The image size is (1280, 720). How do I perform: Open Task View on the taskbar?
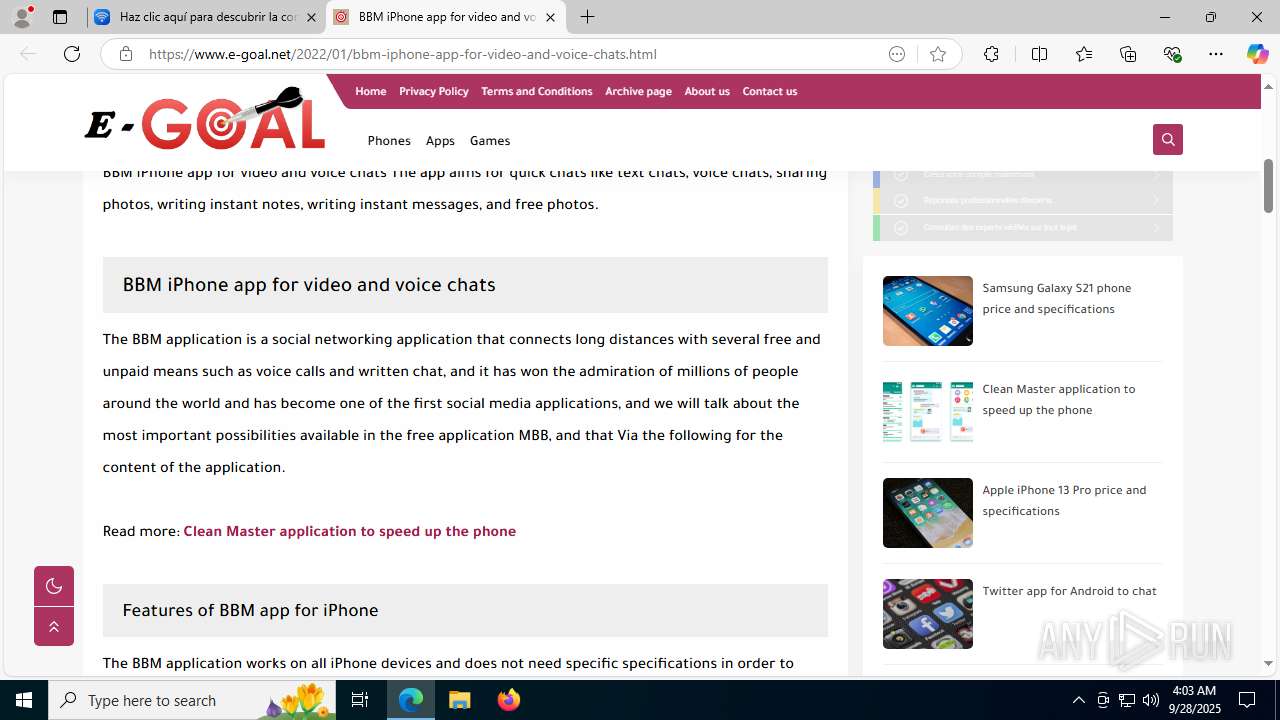pyautogui.click(x=360, y=700)
